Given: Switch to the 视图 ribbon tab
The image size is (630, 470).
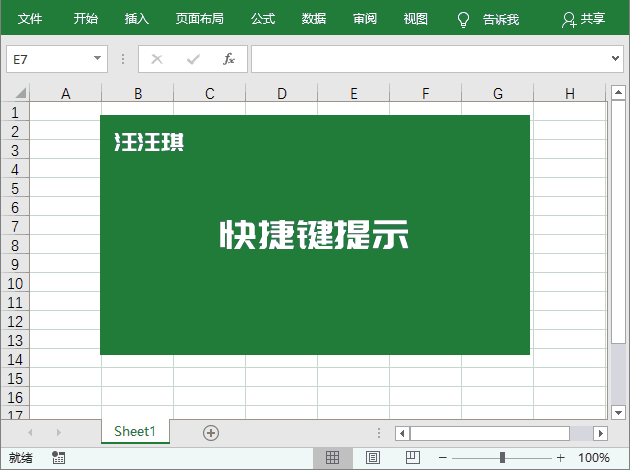Looking at the screenshot, I should (416, 18).
